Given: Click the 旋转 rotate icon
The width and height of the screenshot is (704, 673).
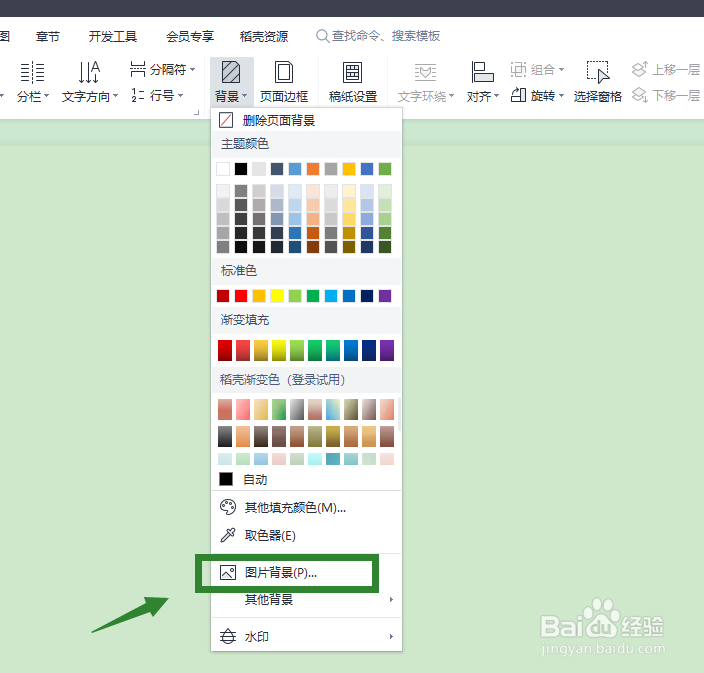Looking at the screenshot, I should [x=518, y=95].
